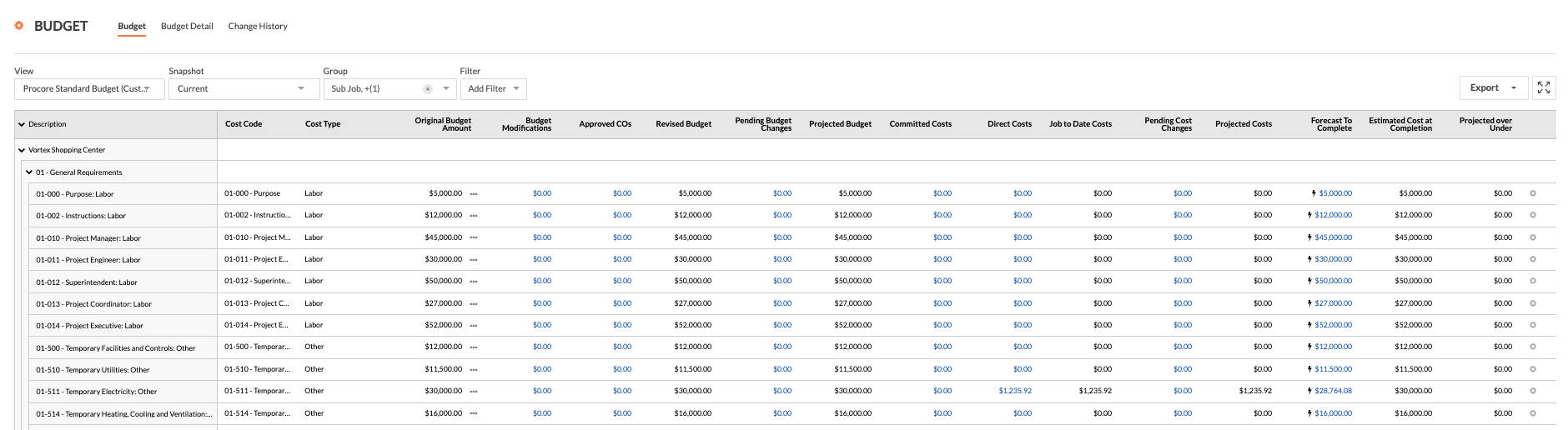The image size is (1568, 430).
Task: Switch to the Budget tab
Action: pos(132,27)
